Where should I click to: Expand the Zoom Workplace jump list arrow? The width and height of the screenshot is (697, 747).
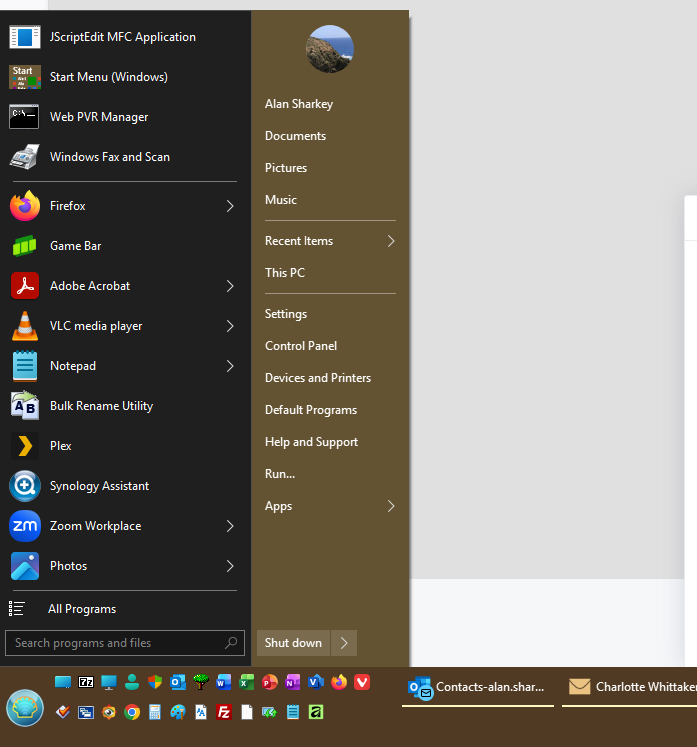pos(230,526)
